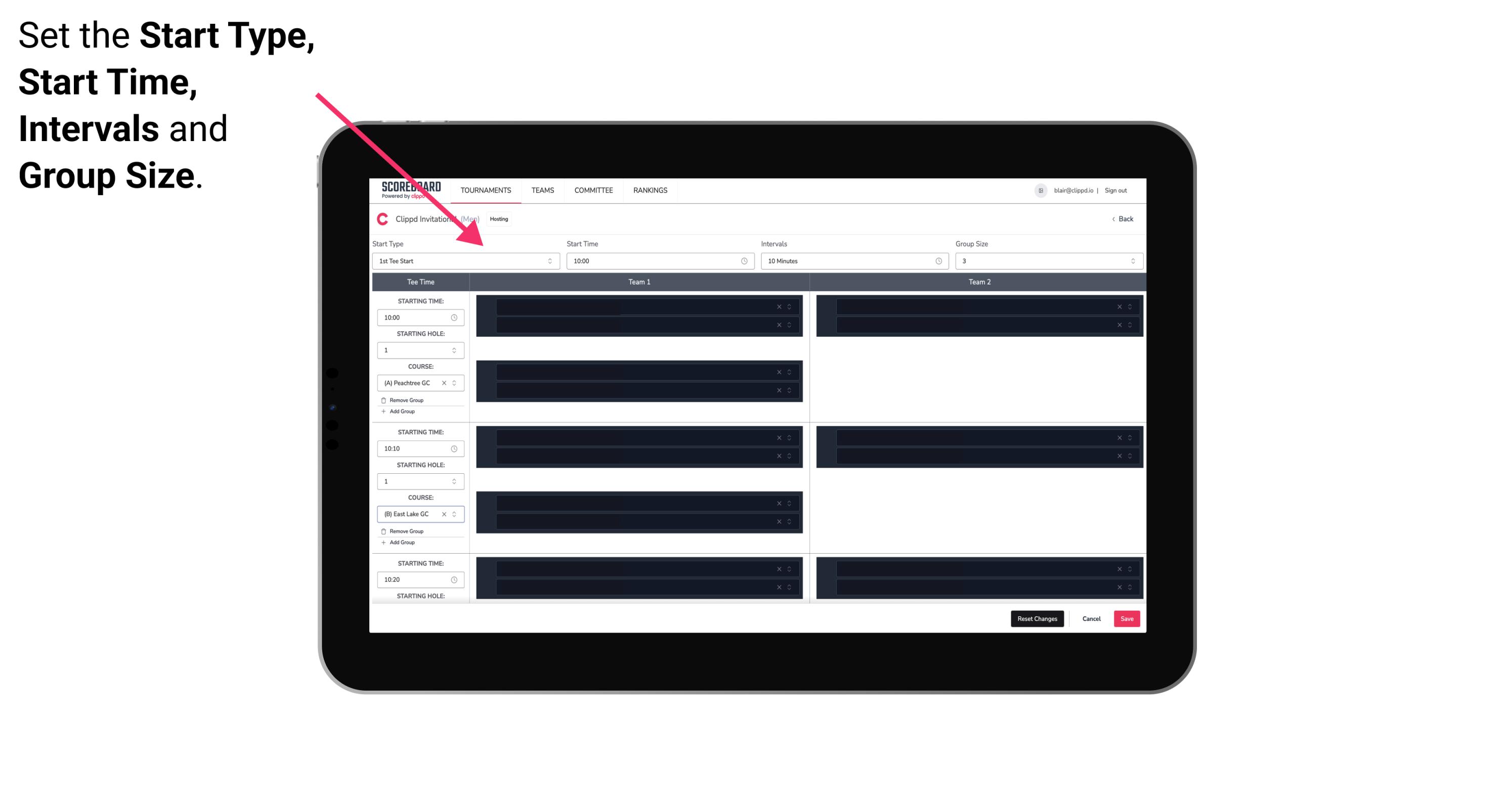Screen dimensions: 1510x812
Task: Click the Save button
Action: click(x=1127, y=618)
